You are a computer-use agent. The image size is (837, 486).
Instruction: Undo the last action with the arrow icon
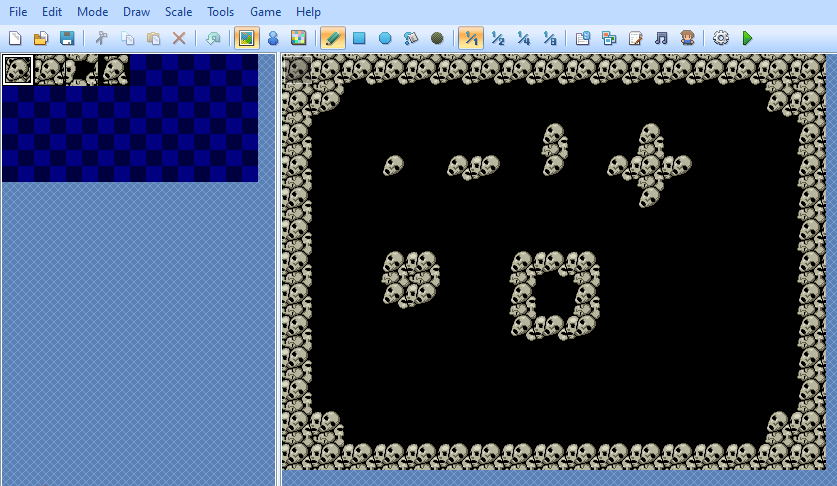click(x=214, y=38)
